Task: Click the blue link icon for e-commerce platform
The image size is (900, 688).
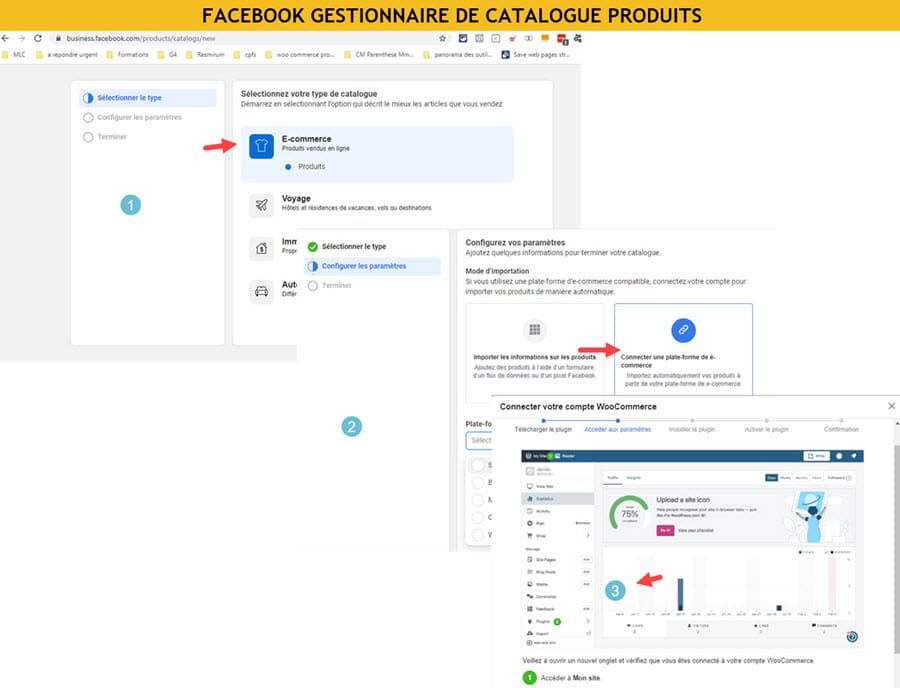Action: click(x=683, y=330)
